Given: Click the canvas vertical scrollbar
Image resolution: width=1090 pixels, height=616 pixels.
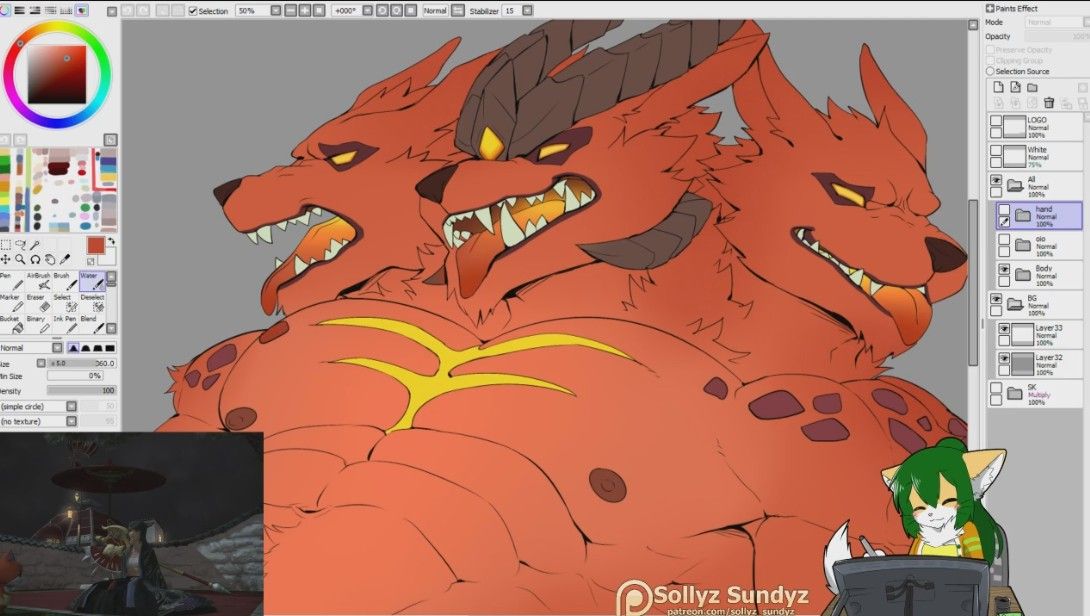Looking at the screenshot, I should [973, 282].
